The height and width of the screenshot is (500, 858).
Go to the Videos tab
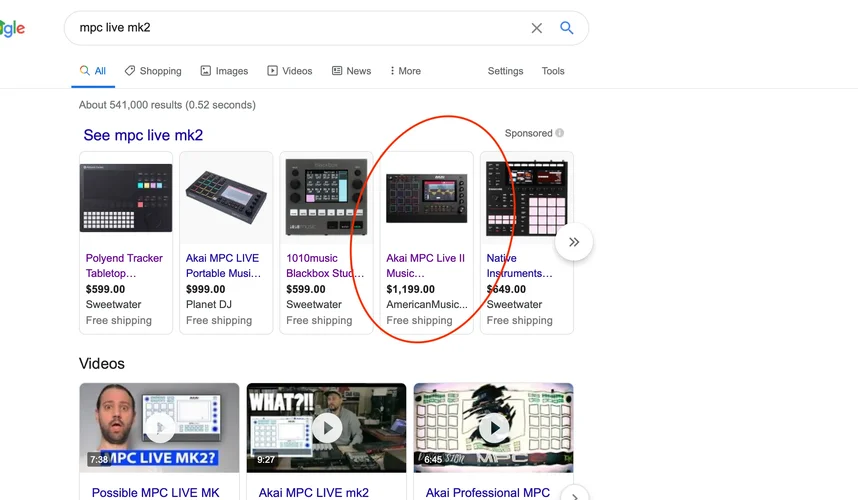(x=290, y=71)
